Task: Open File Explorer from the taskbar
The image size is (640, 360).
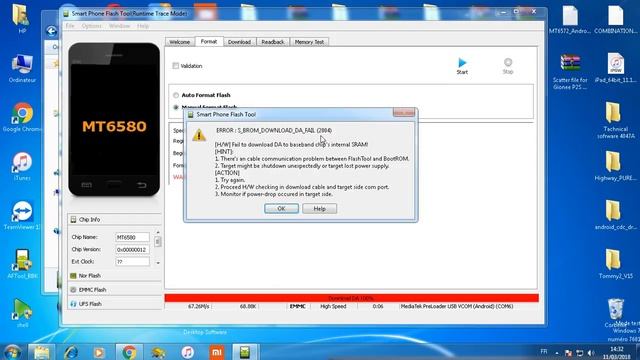Action: 41,352
